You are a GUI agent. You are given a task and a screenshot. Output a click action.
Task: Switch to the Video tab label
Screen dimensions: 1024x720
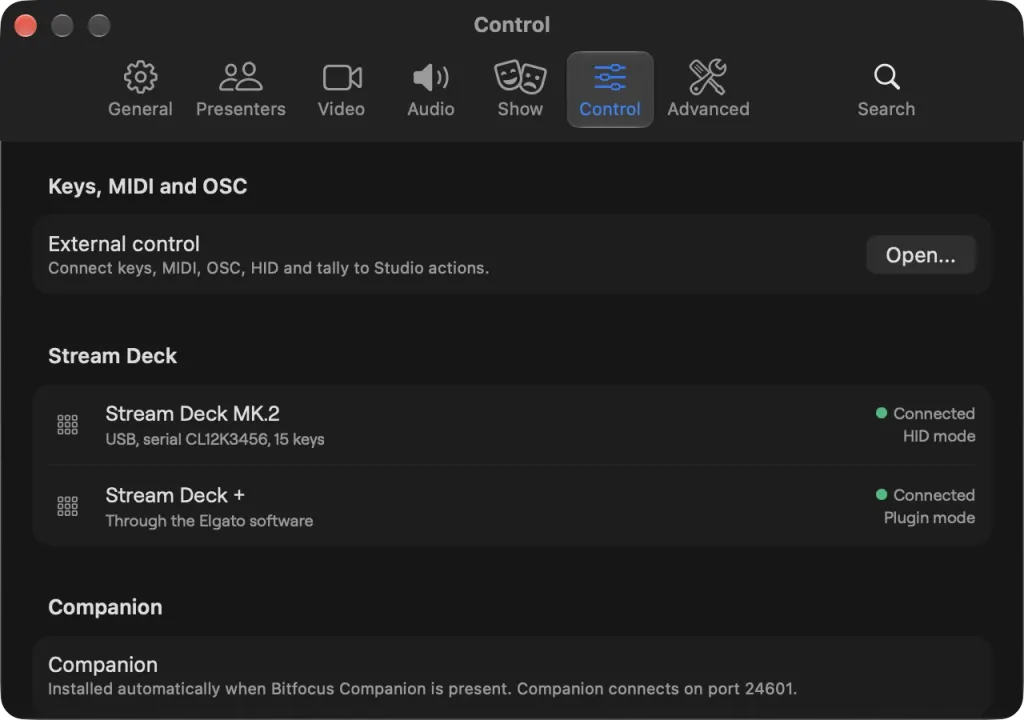click(x=341, y=109)
